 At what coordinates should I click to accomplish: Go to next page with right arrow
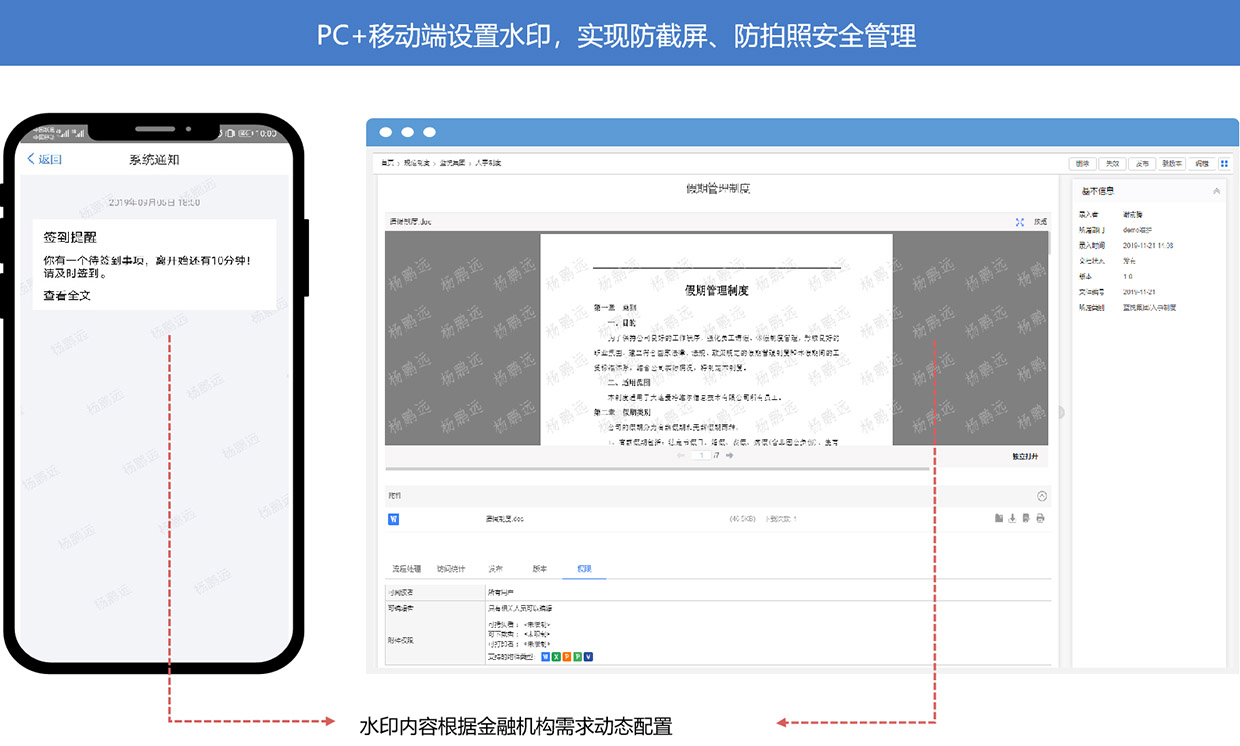[730, 455]
